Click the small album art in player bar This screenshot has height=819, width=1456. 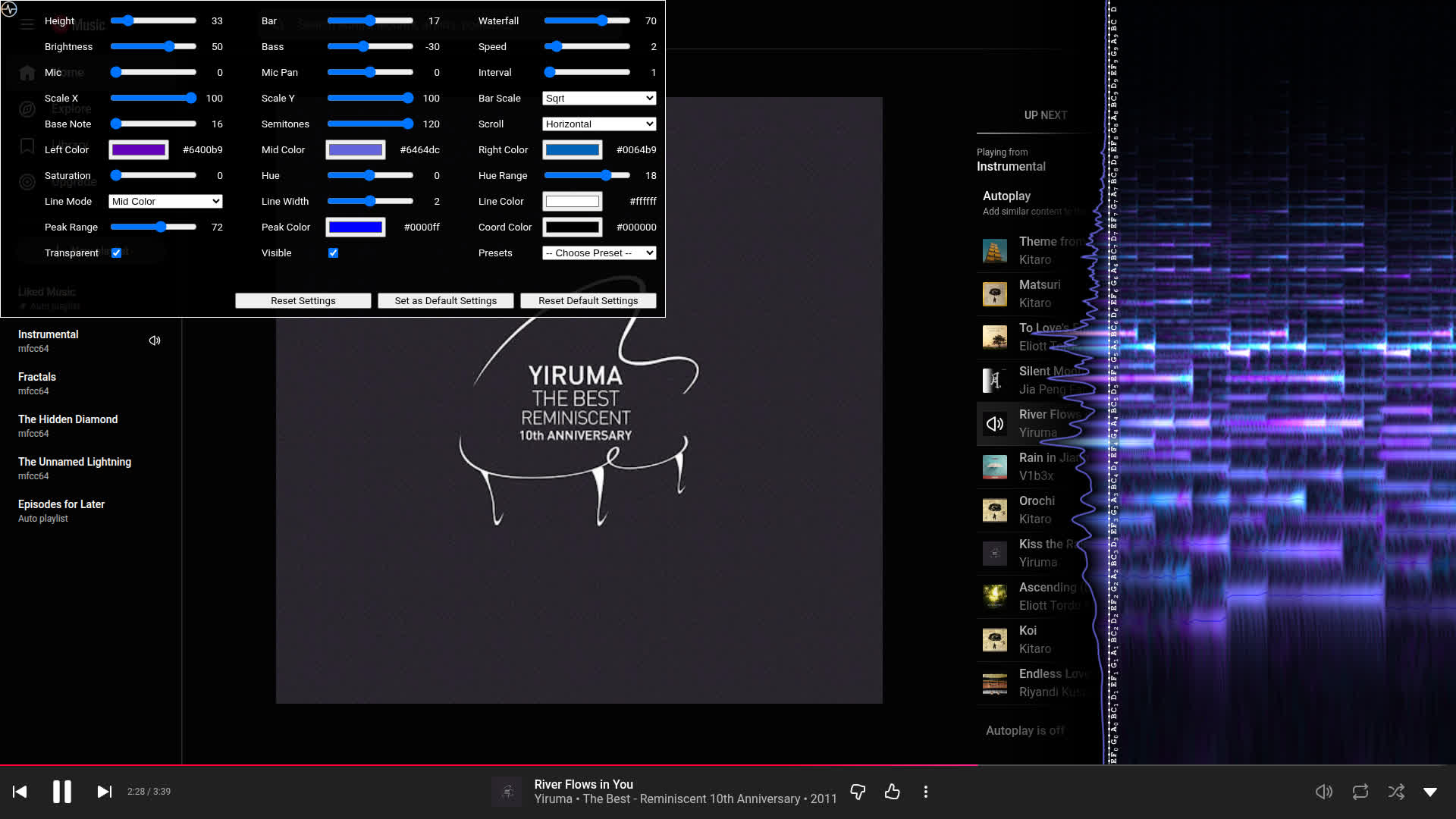(x=507, y=792)
